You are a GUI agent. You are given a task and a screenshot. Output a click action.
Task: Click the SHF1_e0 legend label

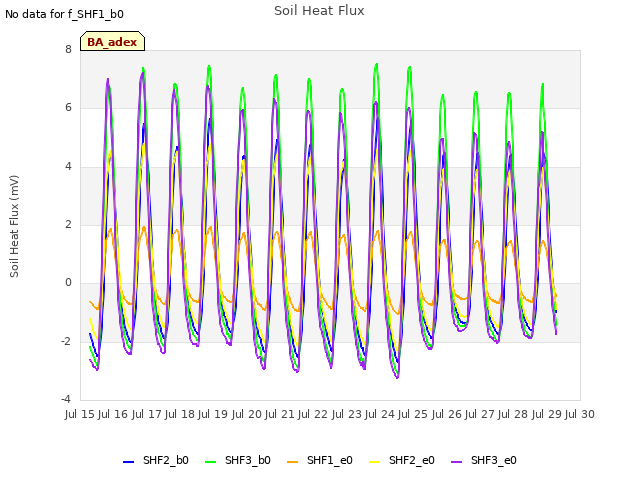click(330, 460)
